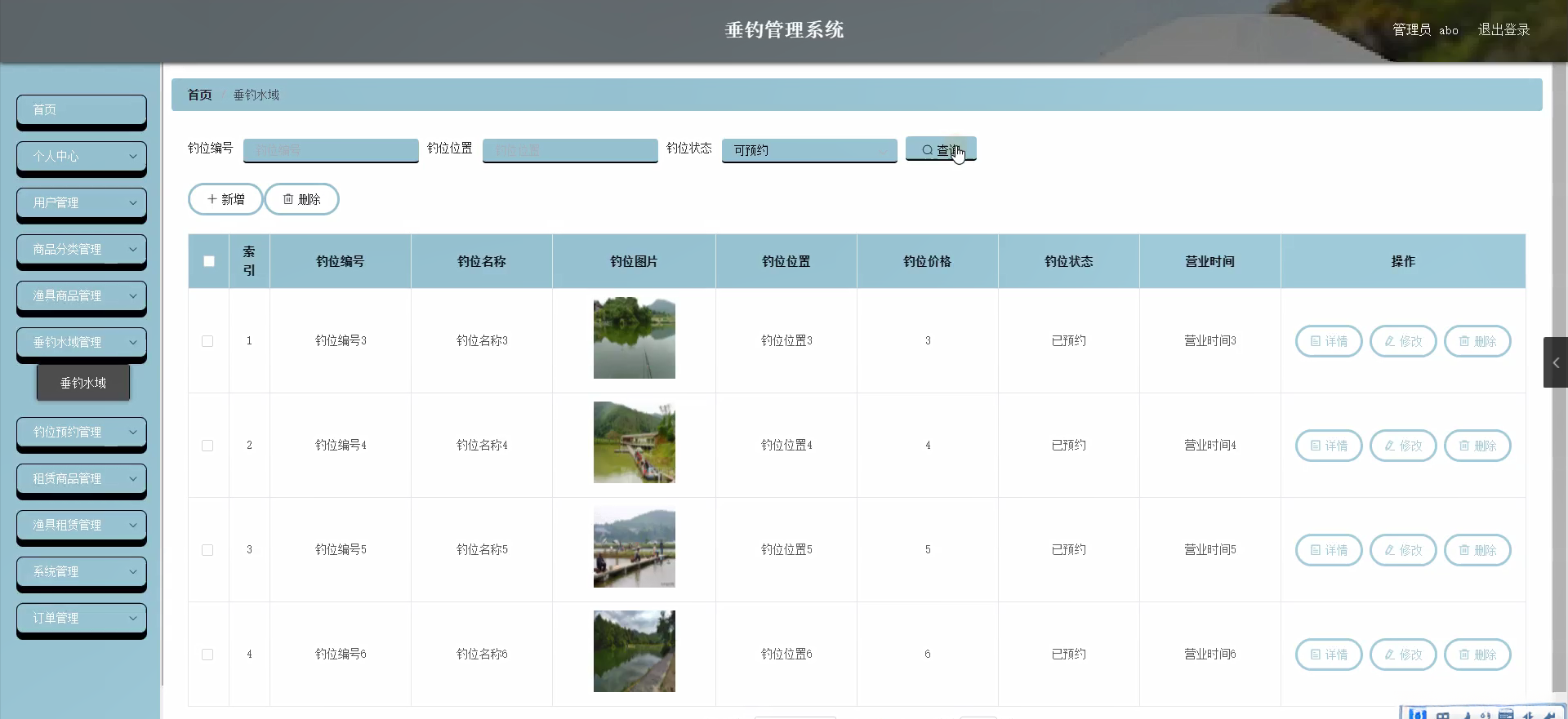Click 修改 for 钓位编号3 row
Image resolution: width=1568 pixels, height=719 pixels.
pyautogui.click(x=1403, y=341)
